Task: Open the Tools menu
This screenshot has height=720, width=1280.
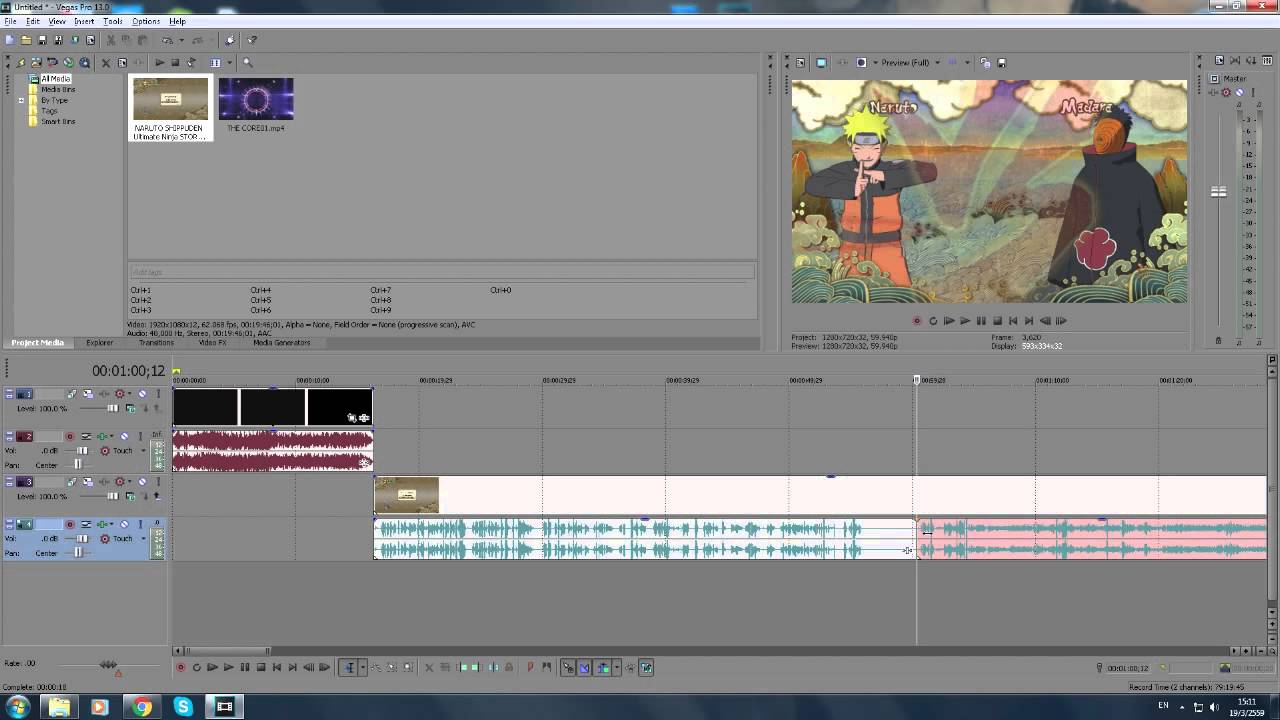Action: coord(112,21)
